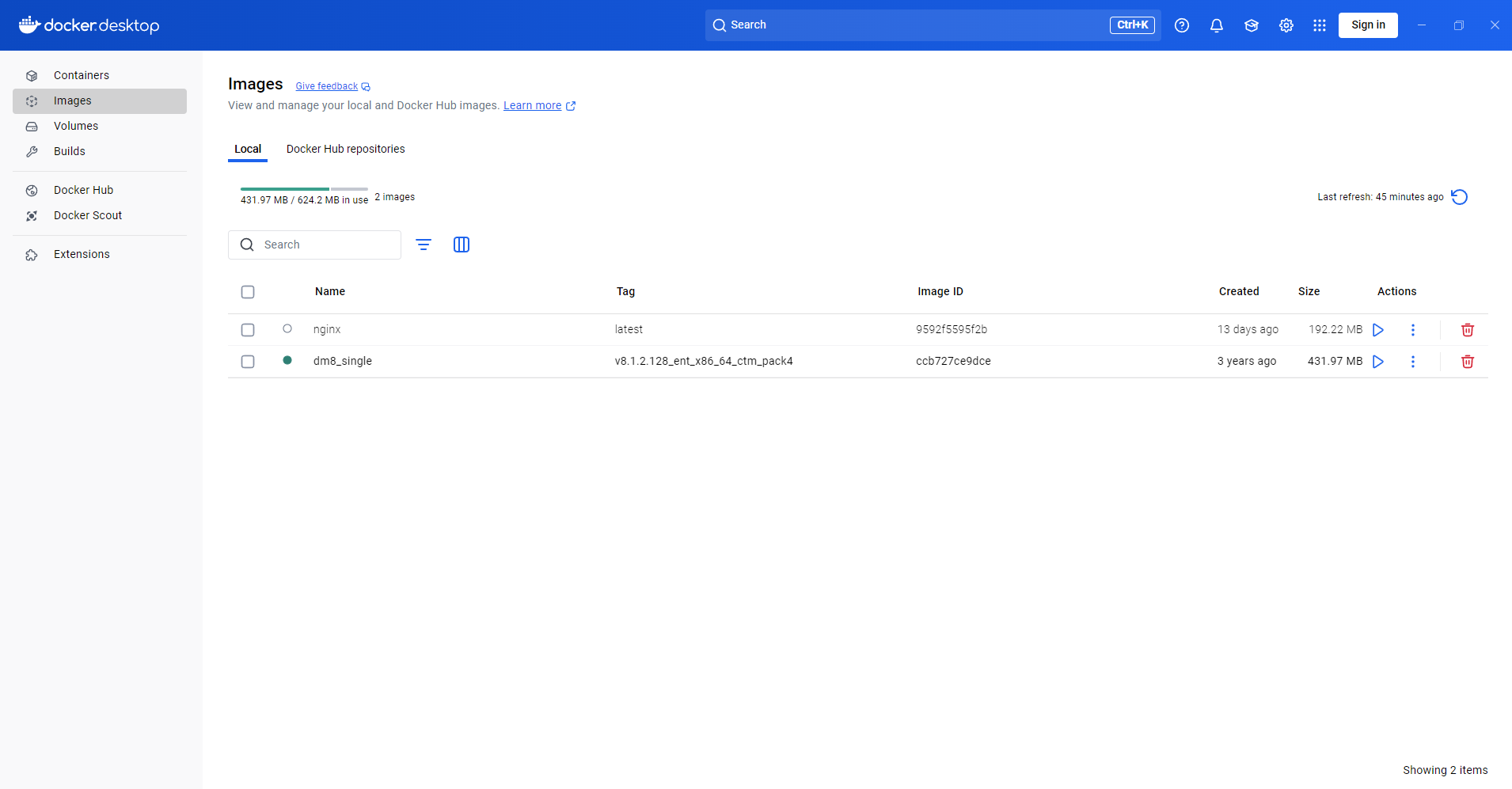Check the dm8_single image checkbox
Viewport: 1512px width, 789px height.
pos(248,361)
